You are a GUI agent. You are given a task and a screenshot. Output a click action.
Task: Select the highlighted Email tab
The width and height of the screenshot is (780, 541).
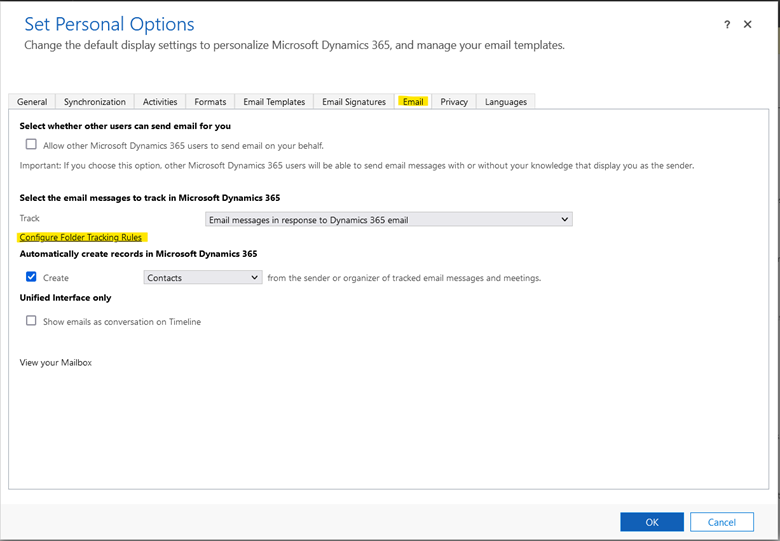(413, 102)
